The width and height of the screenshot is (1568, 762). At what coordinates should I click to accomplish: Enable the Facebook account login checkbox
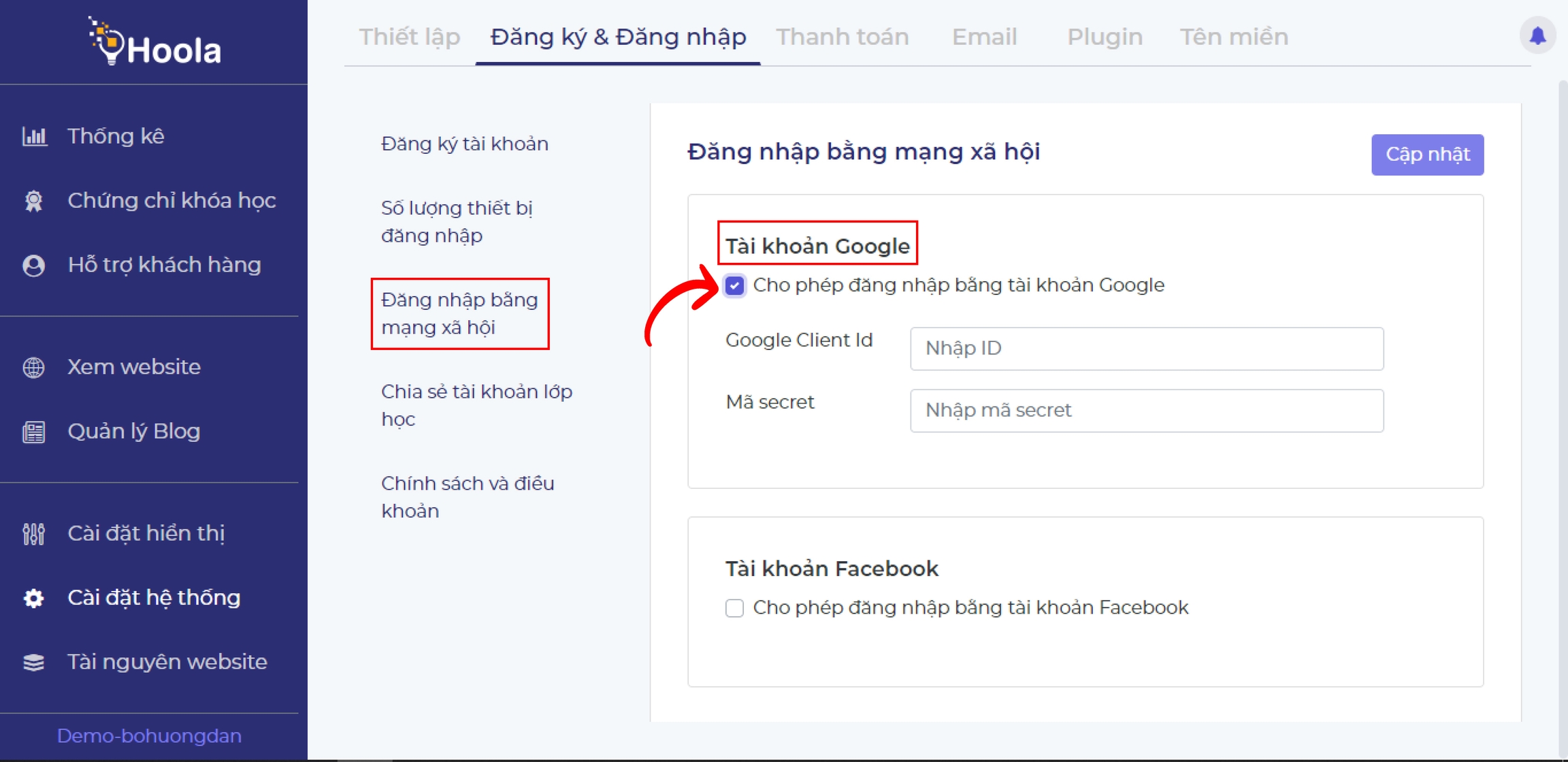point(734,607)
